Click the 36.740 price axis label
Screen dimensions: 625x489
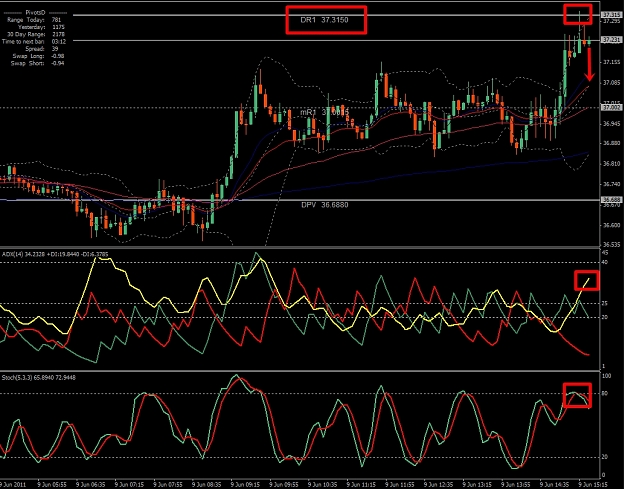pyautogui.click(x=612, y=185)
